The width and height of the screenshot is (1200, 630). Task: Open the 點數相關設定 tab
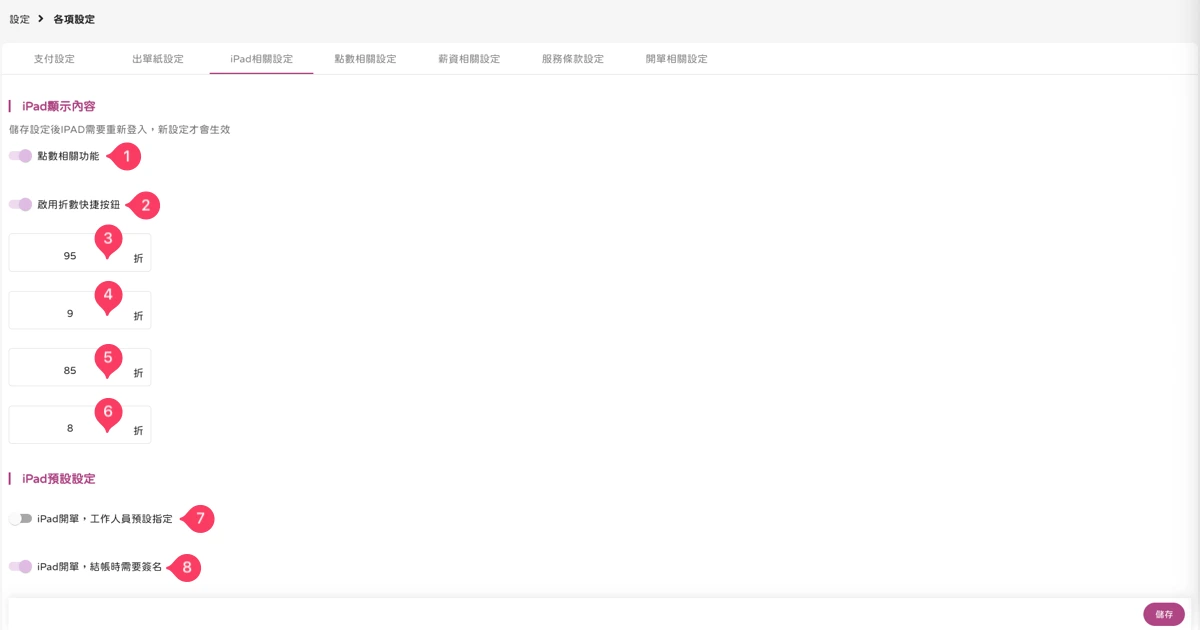pyautogui.click(x=365, y=59)
